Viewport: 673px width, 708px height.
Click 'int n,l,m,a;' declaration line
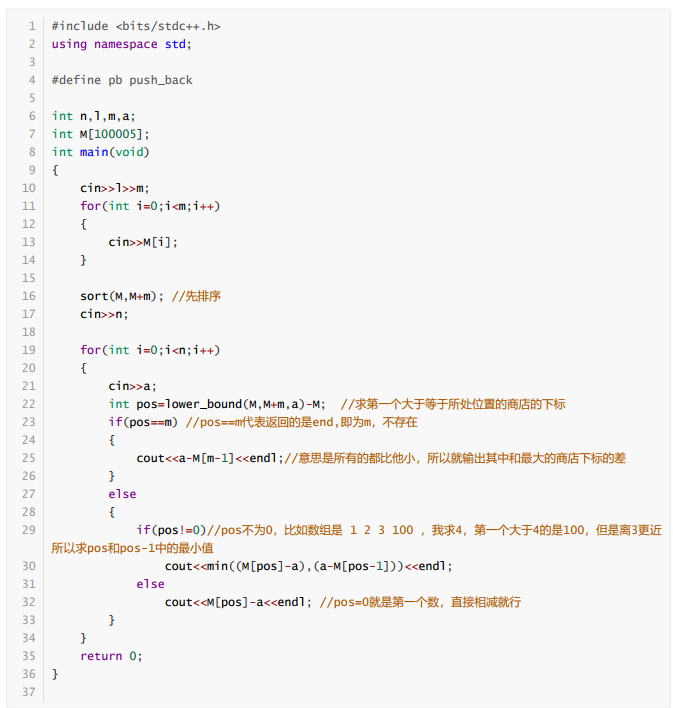click(x=93, y=116)
